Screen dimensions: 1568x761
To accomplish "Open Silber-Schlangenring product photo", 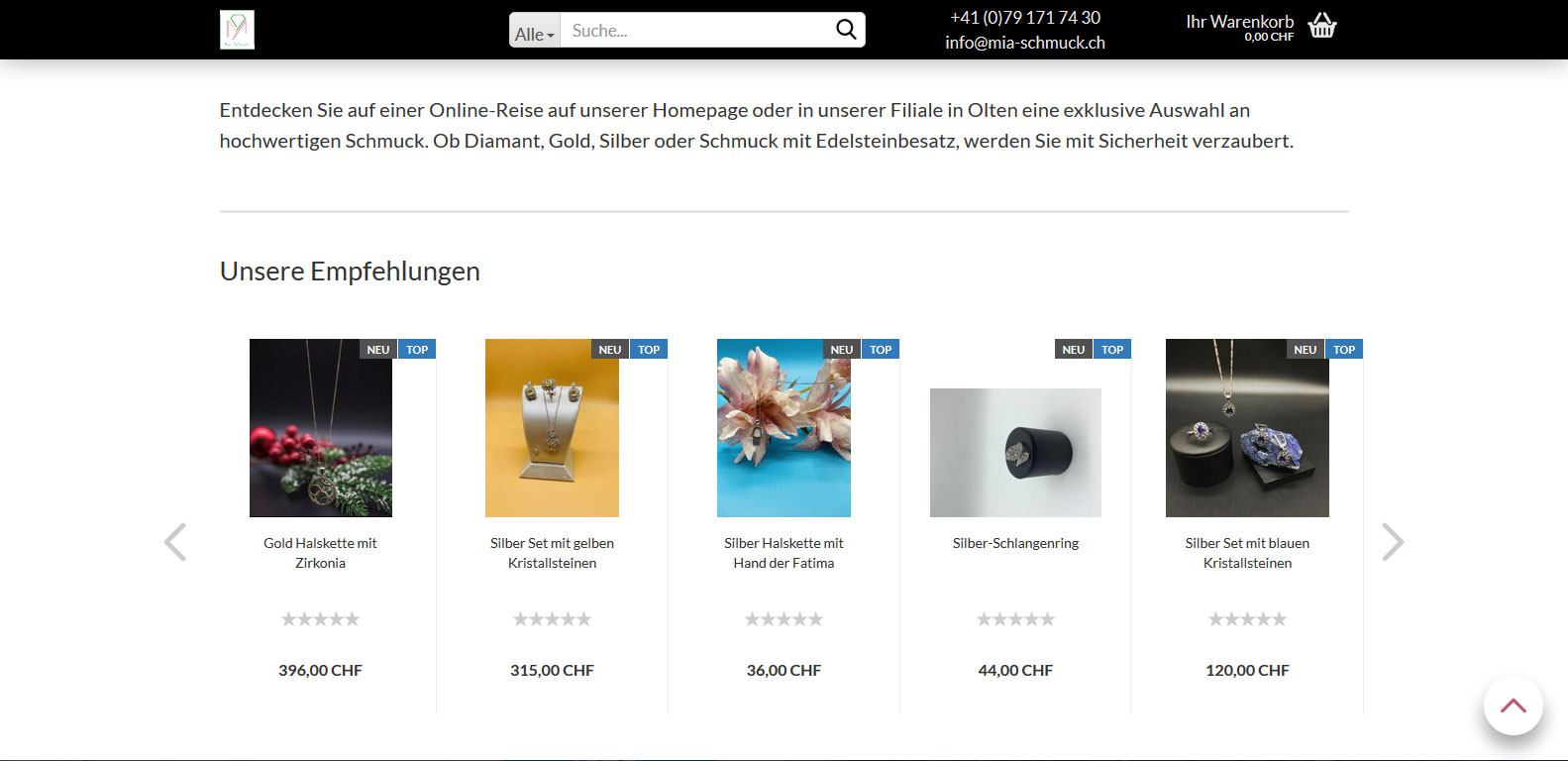I will 1015,453.
